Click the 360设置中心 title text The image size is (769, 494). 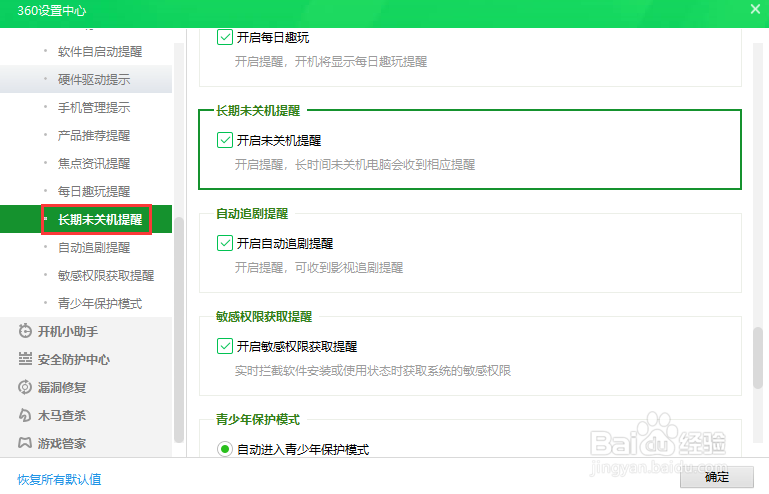pos(51,10)
